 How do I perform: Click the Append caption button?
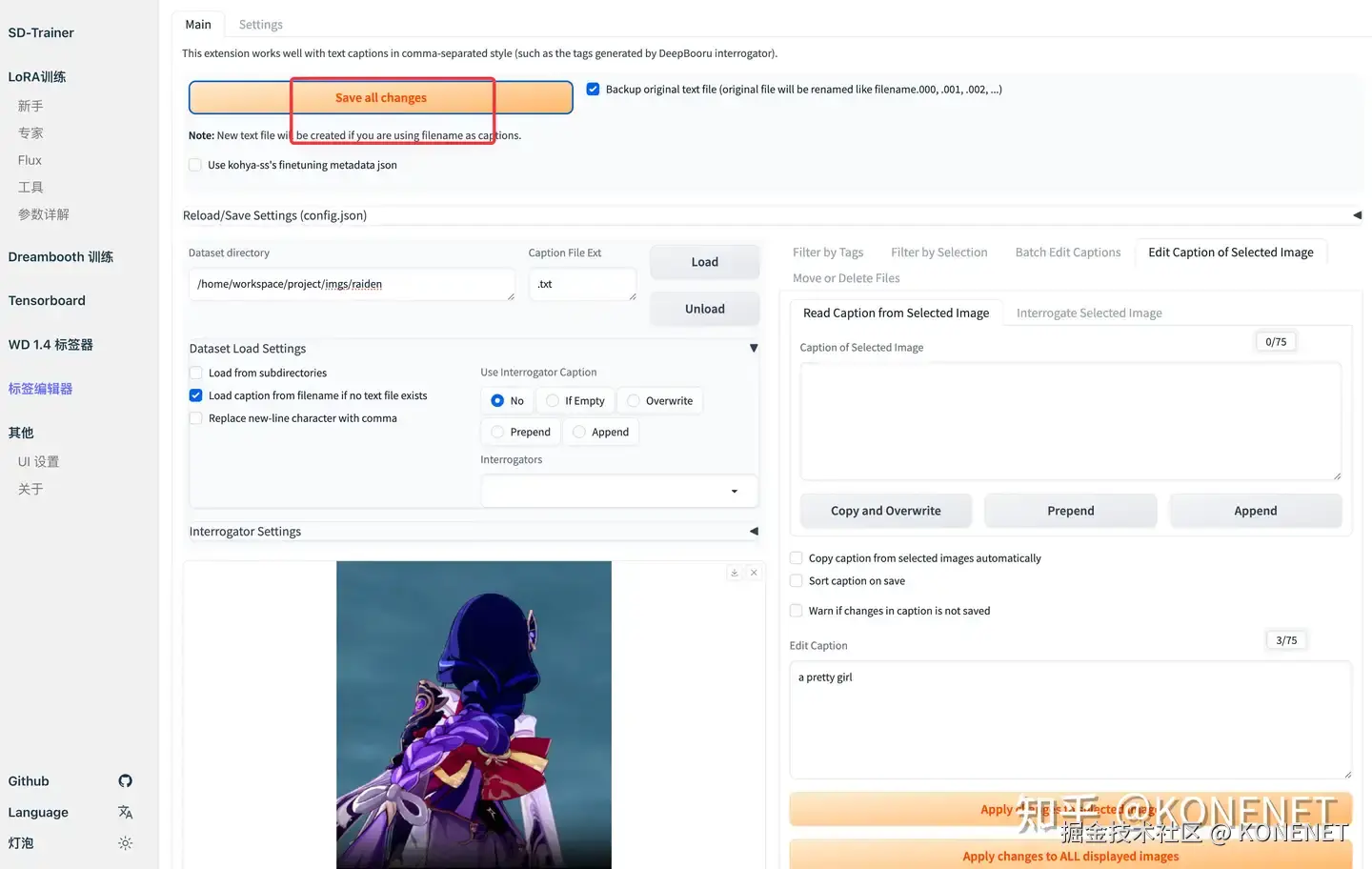tap(1256, 511)
